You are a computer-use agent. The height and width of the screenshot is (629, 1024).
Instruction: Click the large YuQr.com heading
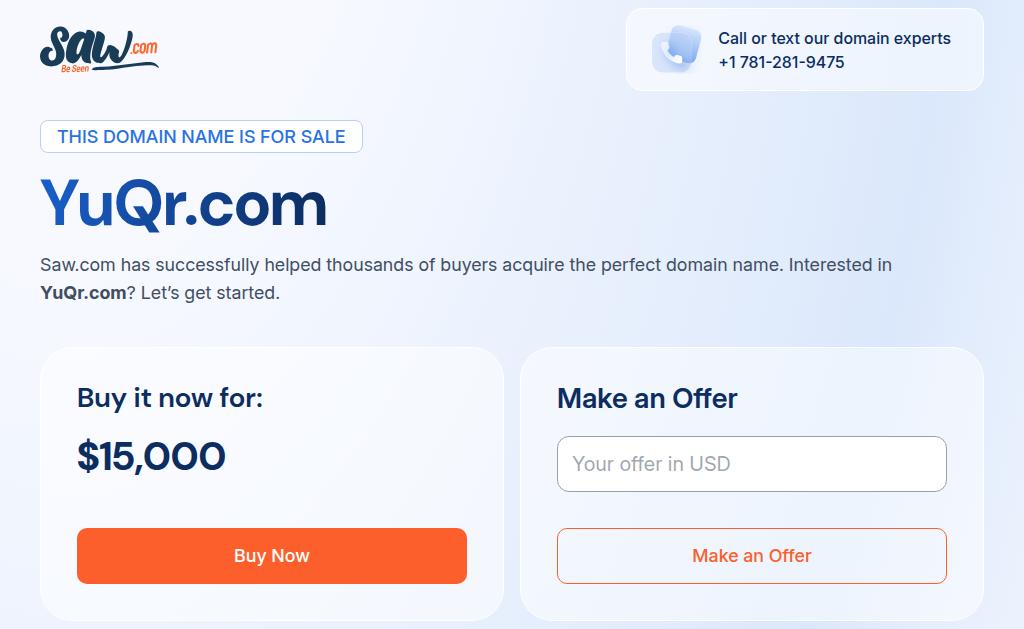(x=184, y=203)
